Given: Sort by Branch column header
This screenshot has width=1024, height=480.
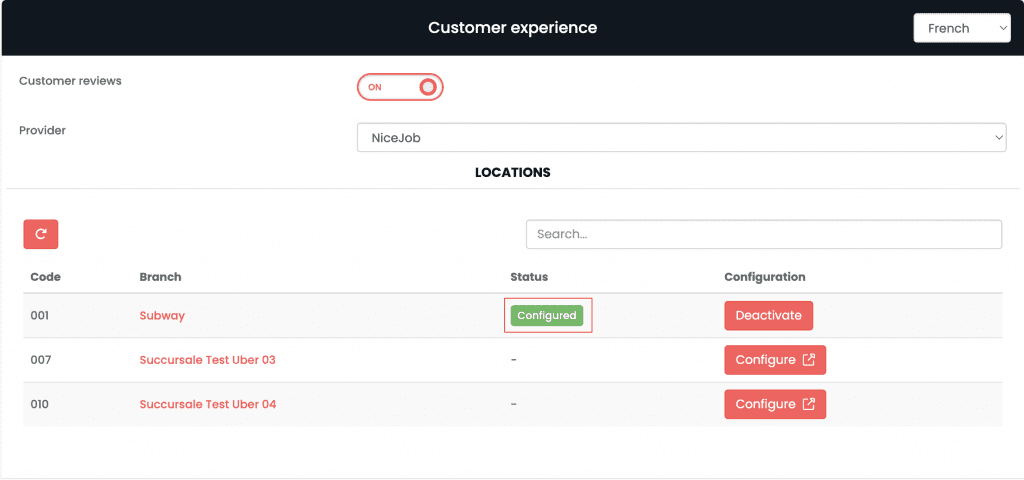Looking at the screenshot, I should point(160,277).
